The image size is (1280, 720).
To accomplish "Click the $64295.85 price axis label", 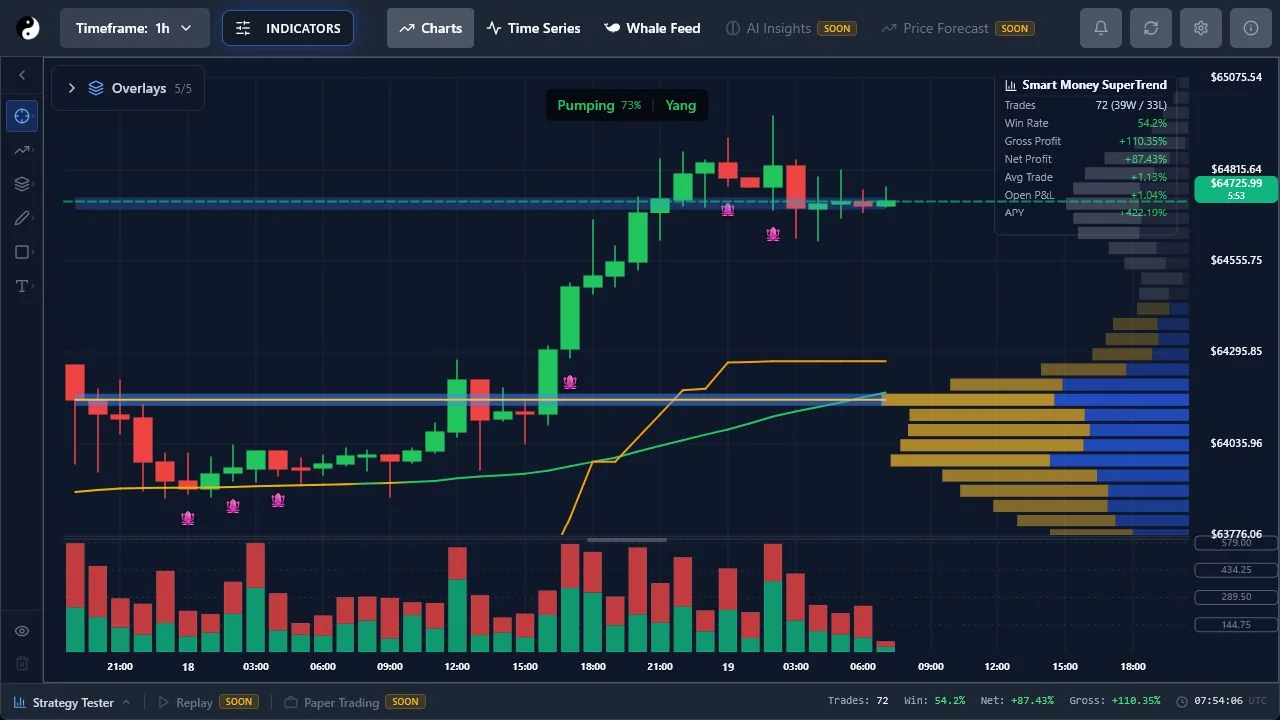I will coord(1236,351).
